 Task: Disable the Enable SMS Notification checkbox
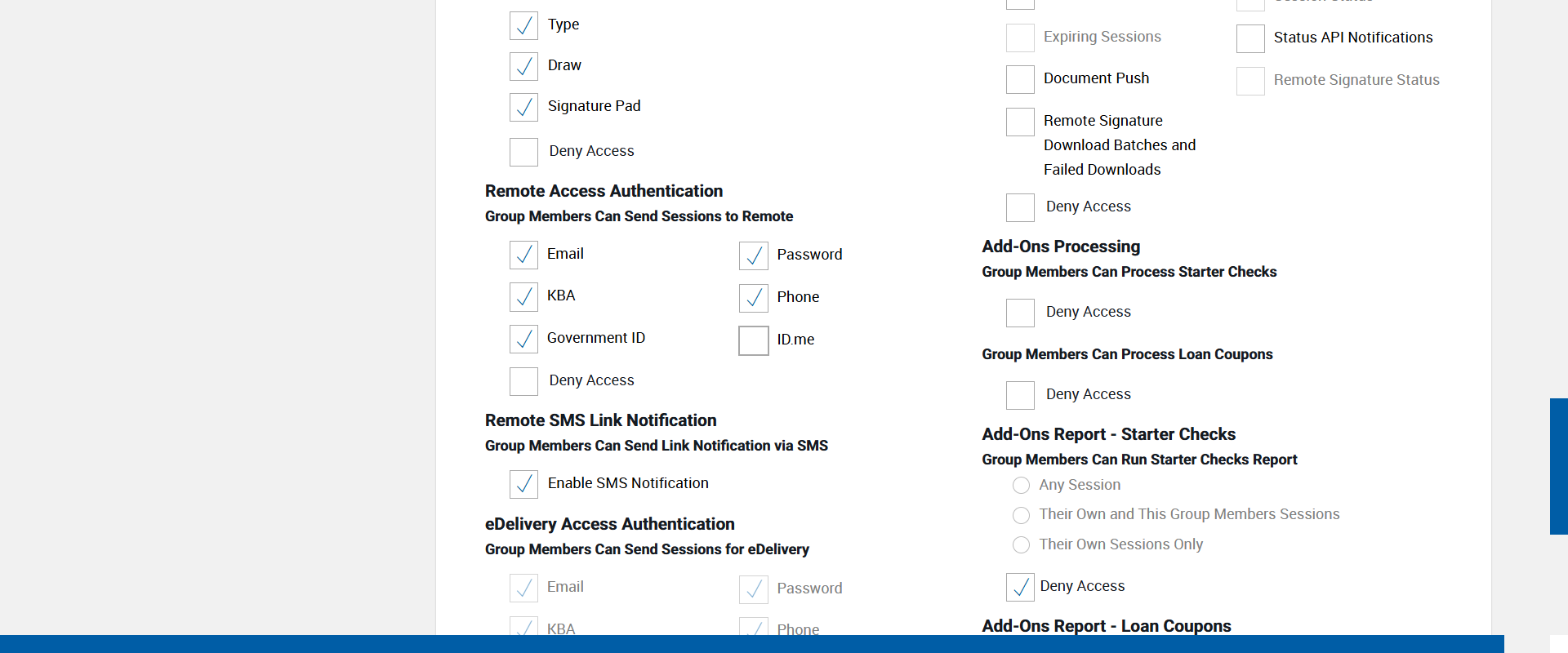point(523,484)
